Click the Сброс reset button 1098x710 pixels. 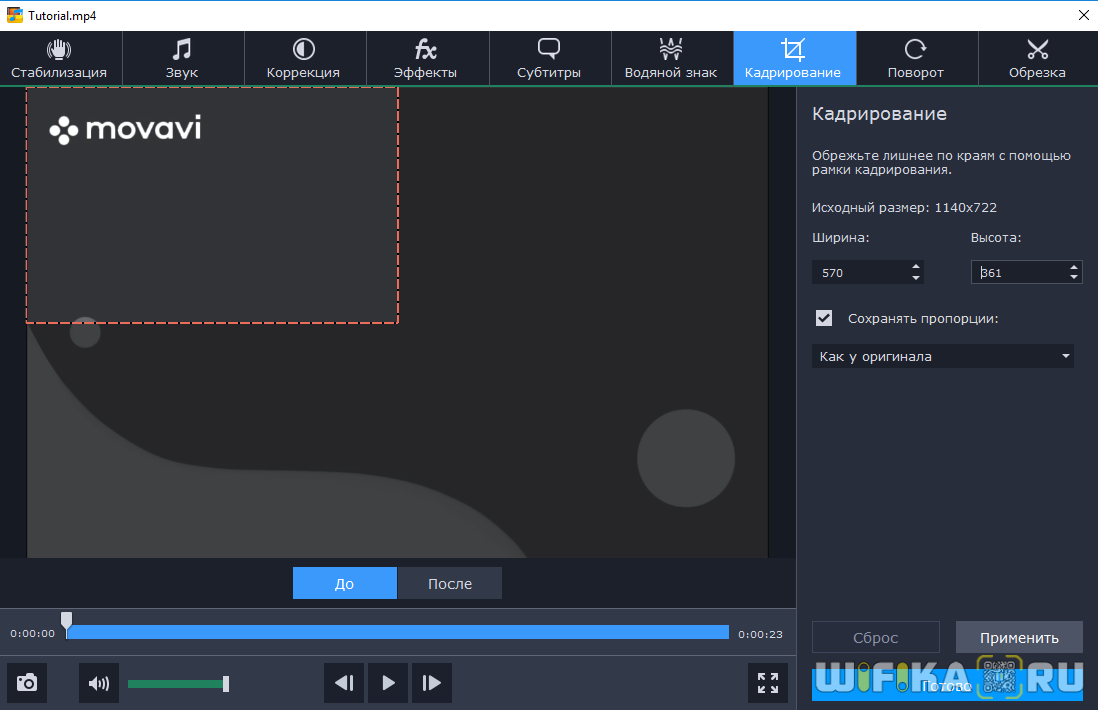pyautogui.click(x=875, y=637)
